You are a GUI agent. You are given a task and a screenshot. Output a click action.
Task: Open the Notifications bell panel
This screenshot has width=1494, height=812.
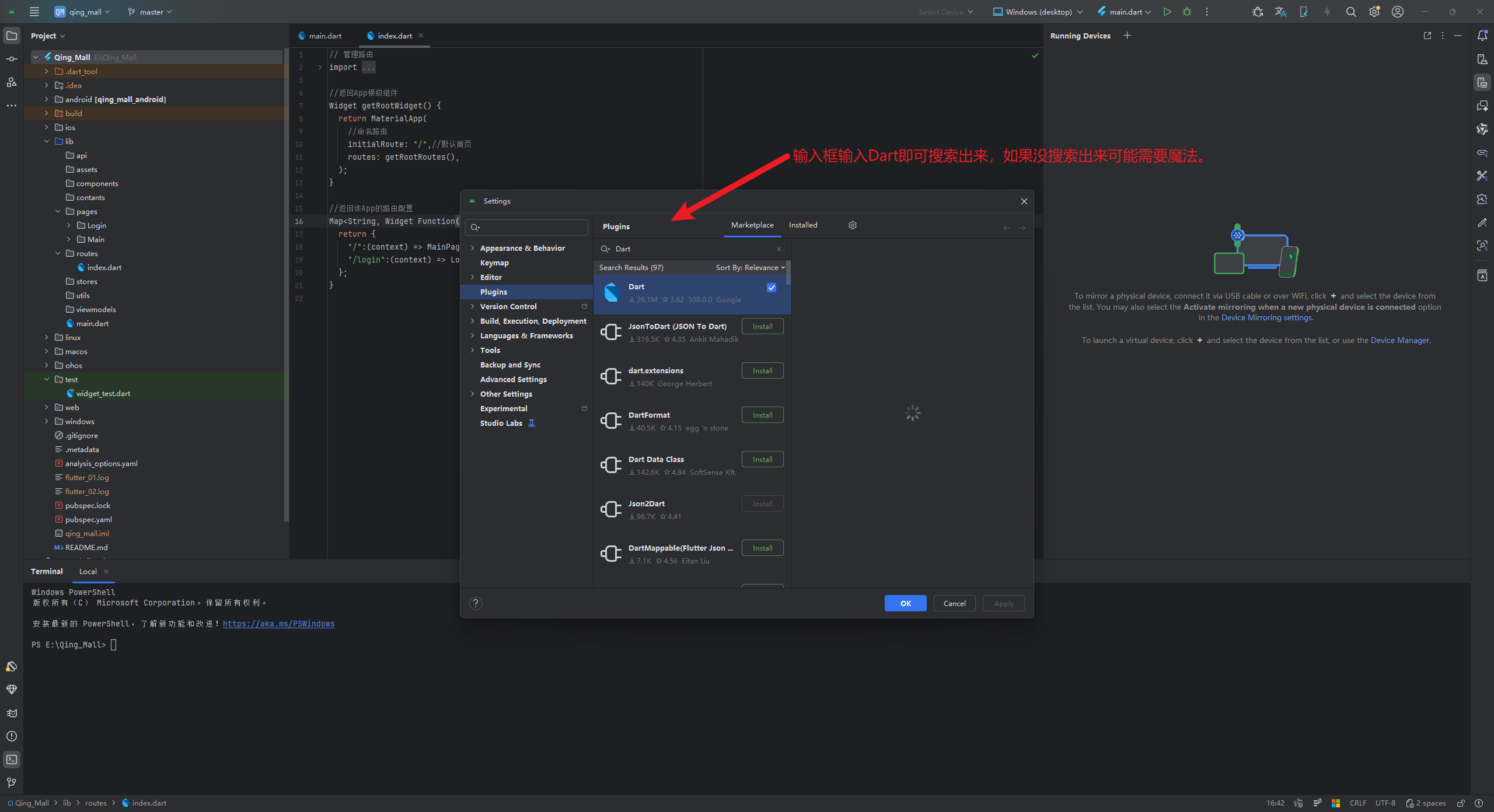(x=1482, y=35)
